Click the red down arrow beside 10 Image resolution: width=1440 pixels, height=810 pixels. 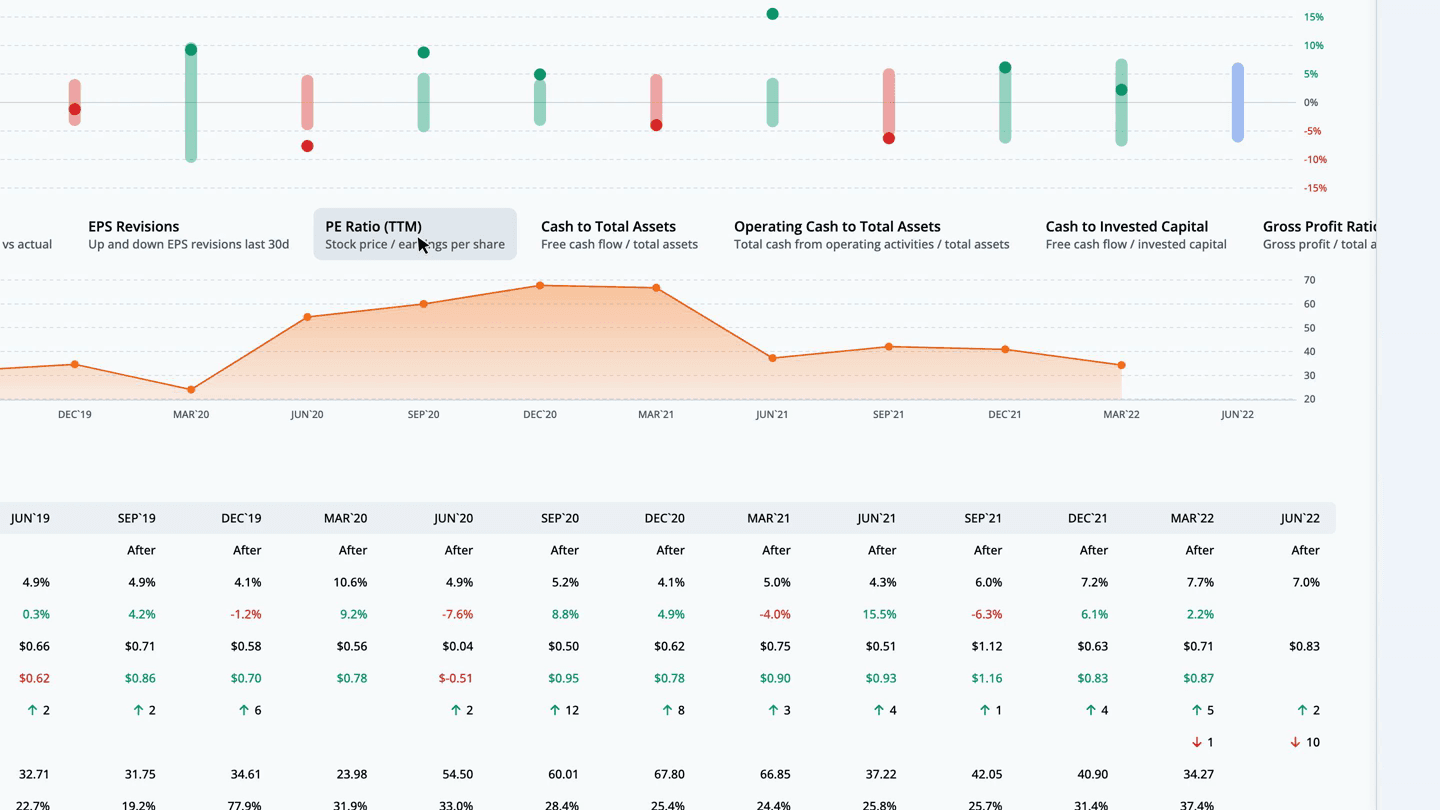click(1295, 742)
